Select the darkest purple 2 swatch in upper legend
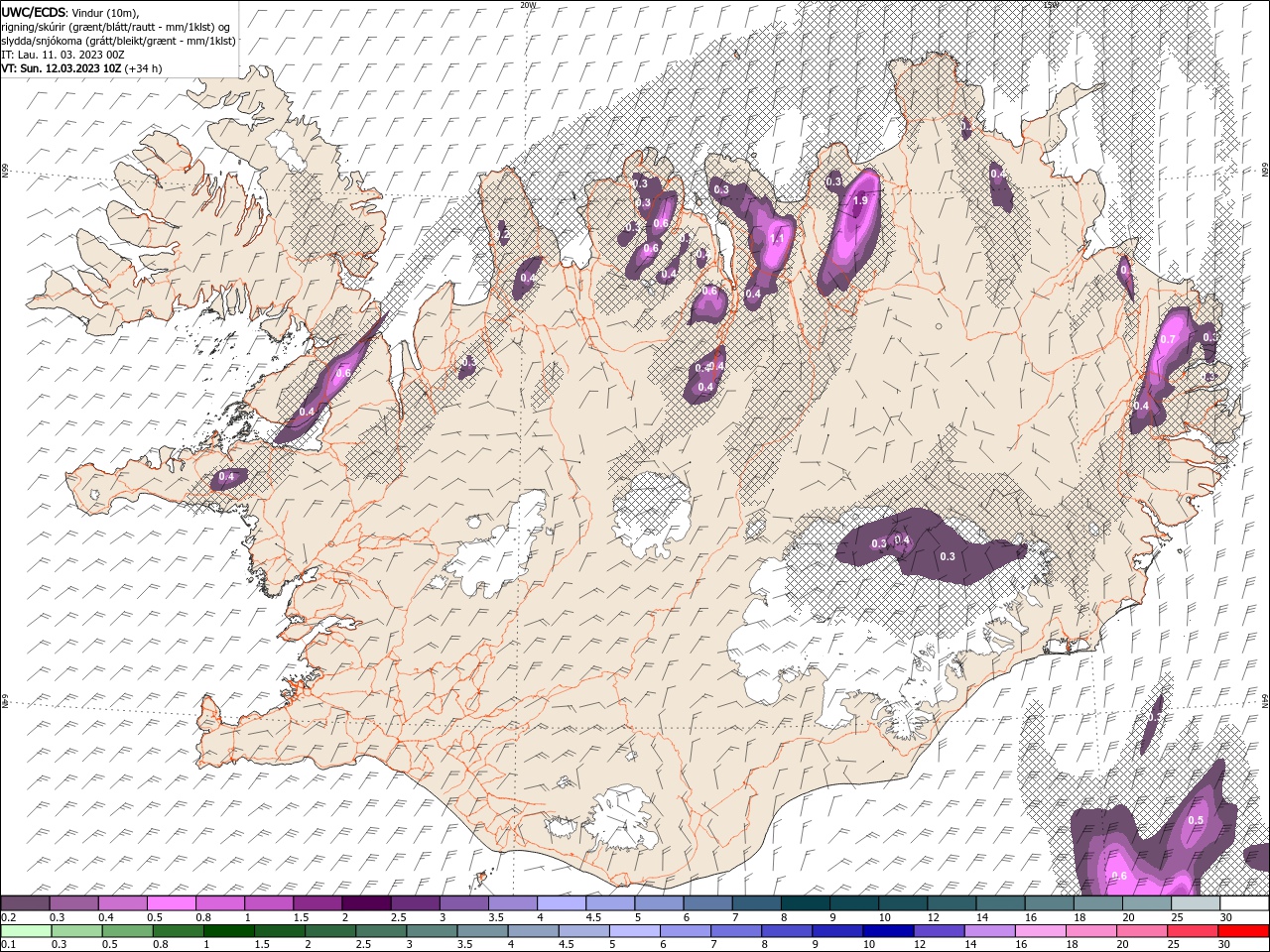This screenshot has width=1270, height=952. pyautogui.click(x=366, y=903)
